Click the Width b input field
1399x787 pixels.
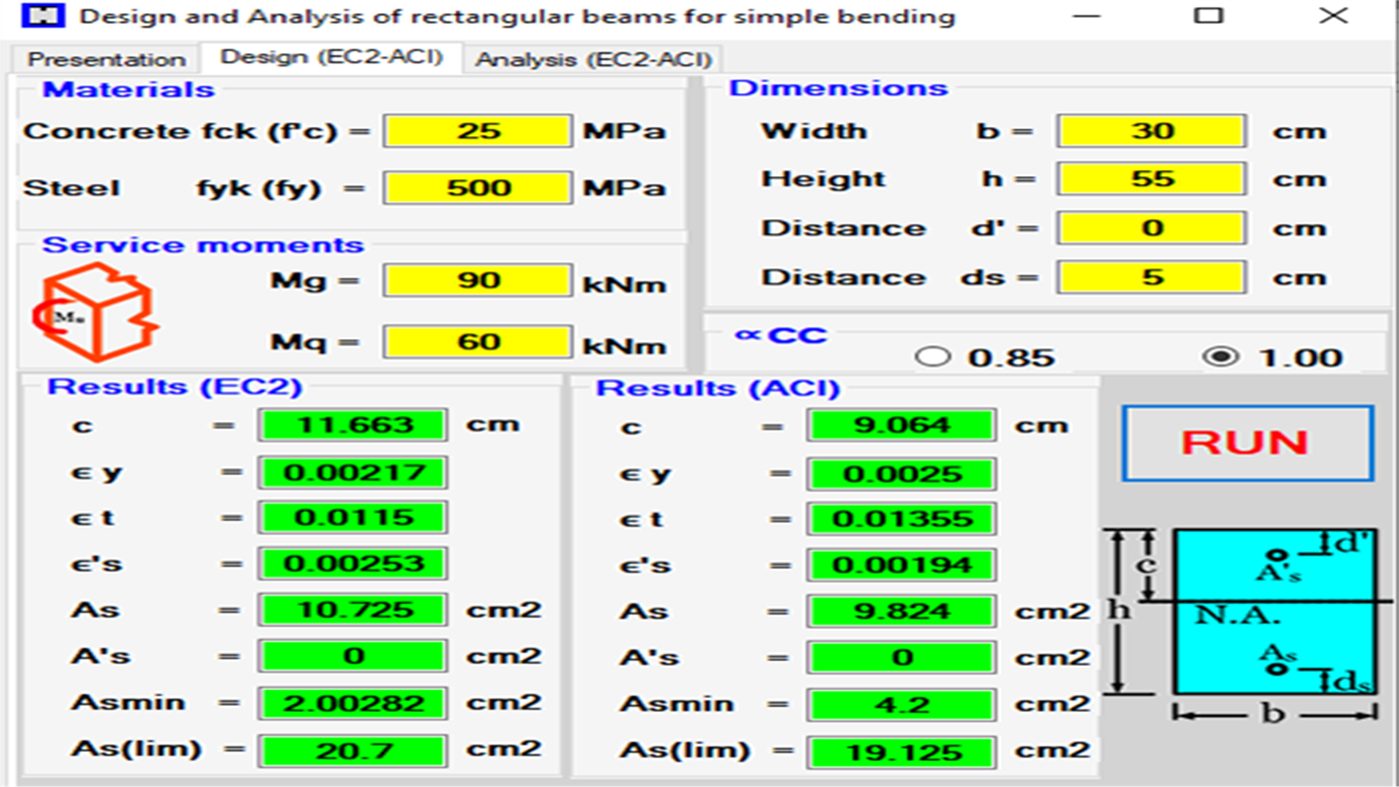[x=1149, y=130]
